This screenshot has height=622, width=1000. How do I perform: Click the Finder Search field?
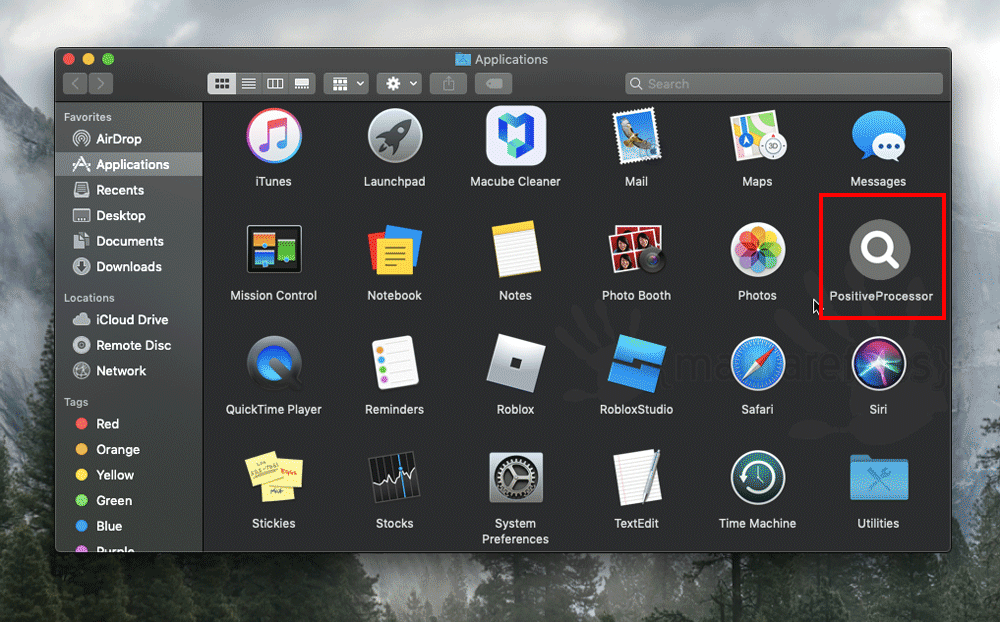(784, 84)
